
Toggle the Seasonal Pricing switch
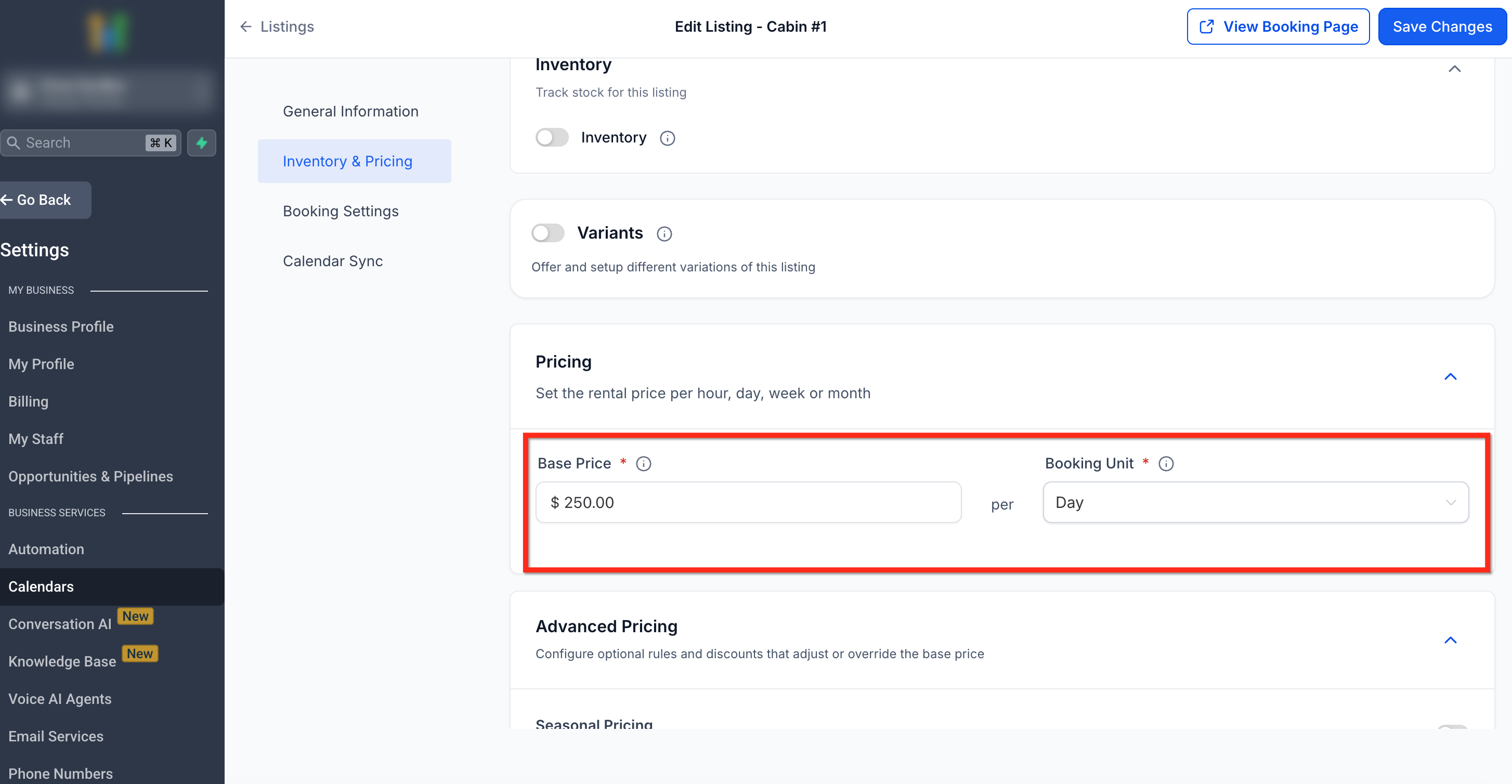1452,726
